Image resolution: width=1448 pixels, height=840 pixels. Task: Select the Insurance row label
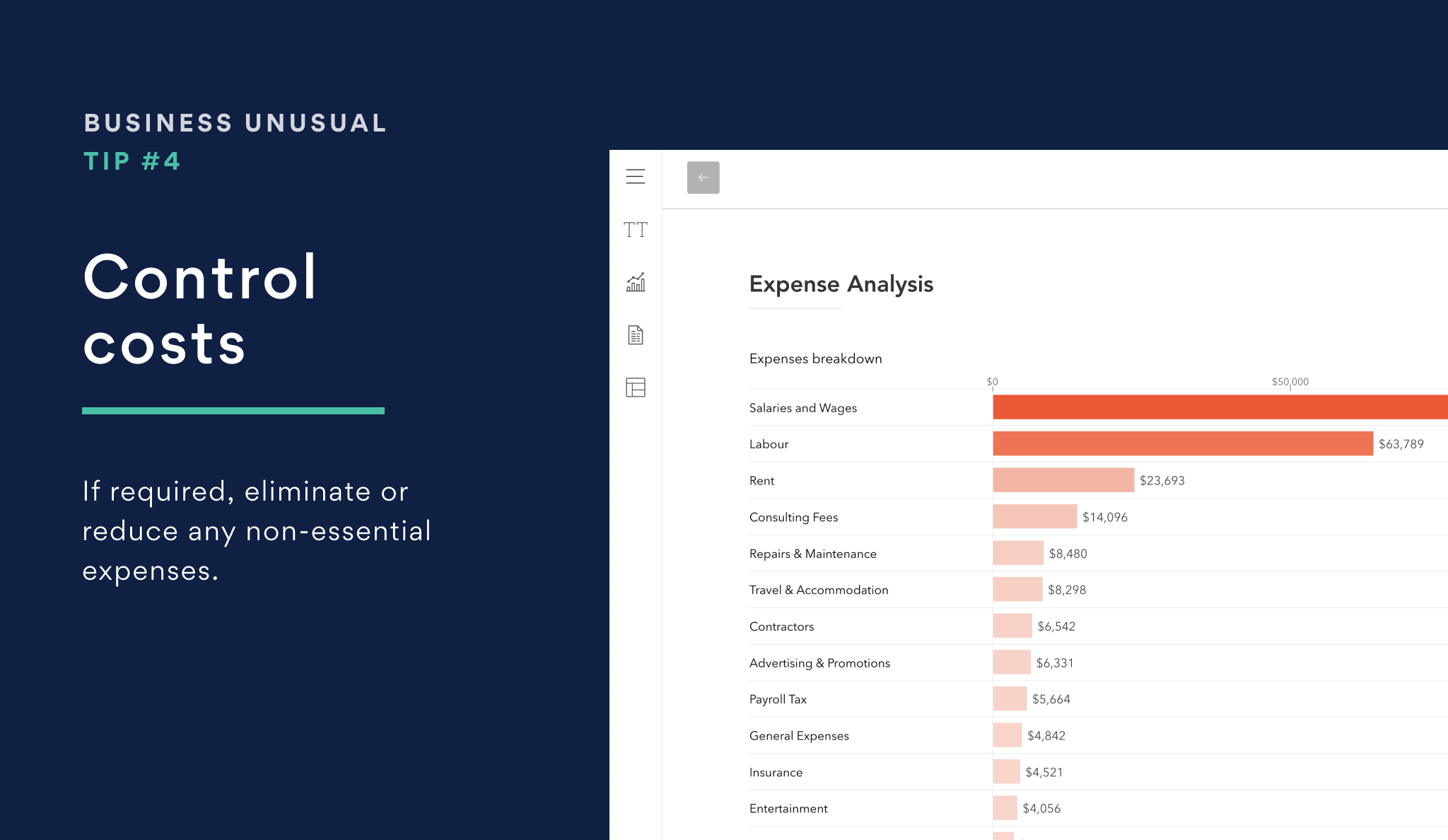click(776, 772)
